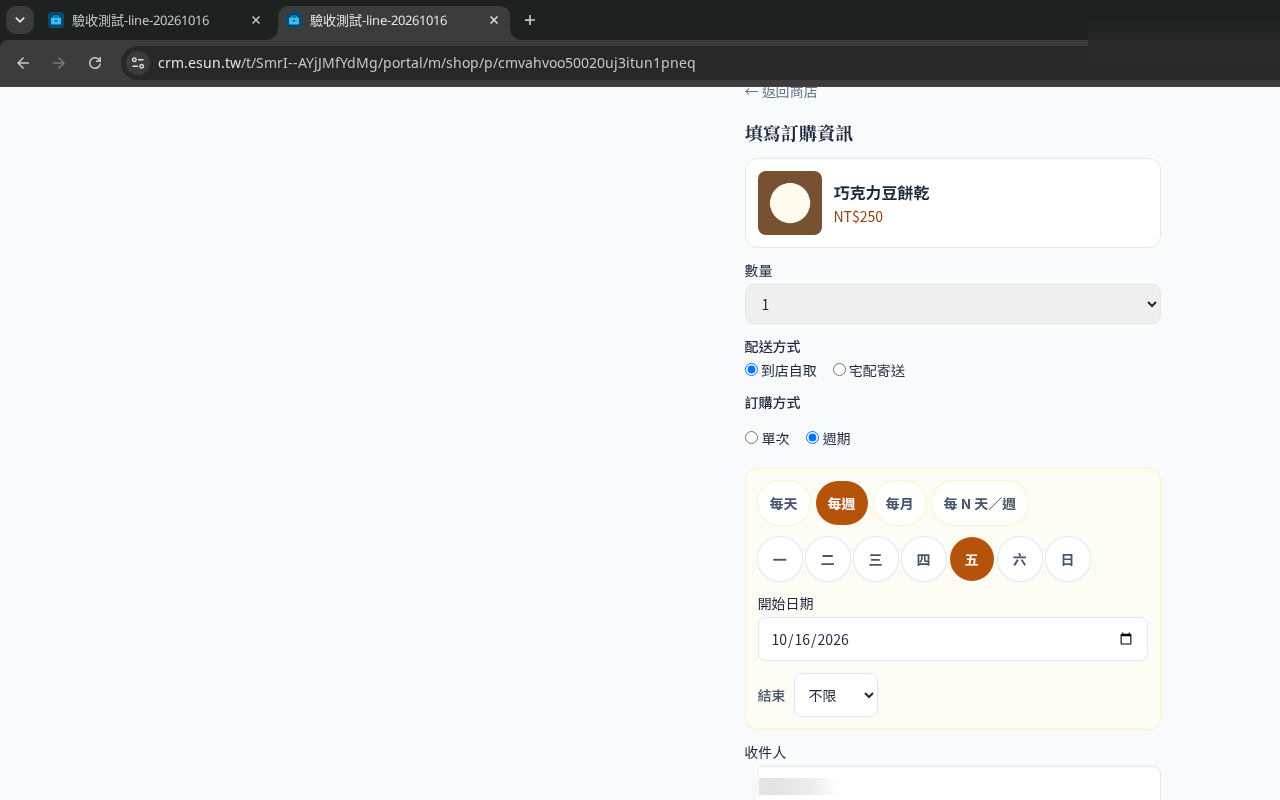Toggle weekday 五 (Friday)
Image resolution: width=1280 pixels, height=800 pixels.
(x=972, y=559)
